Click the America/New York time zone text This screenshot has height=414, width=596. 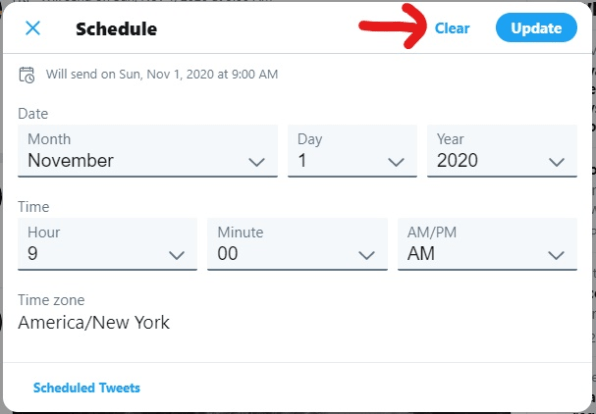(x=94, y=323)
